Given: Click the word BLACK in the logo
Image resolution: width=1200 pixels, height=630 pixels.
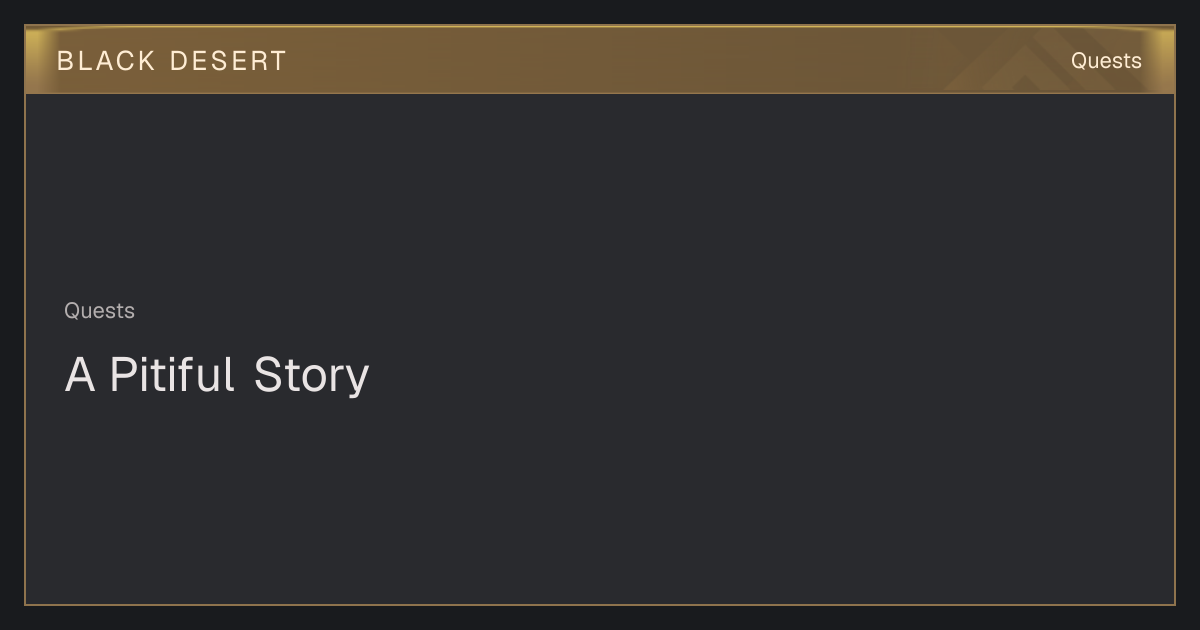Looking at the screenshot, I should pos(106,61).
